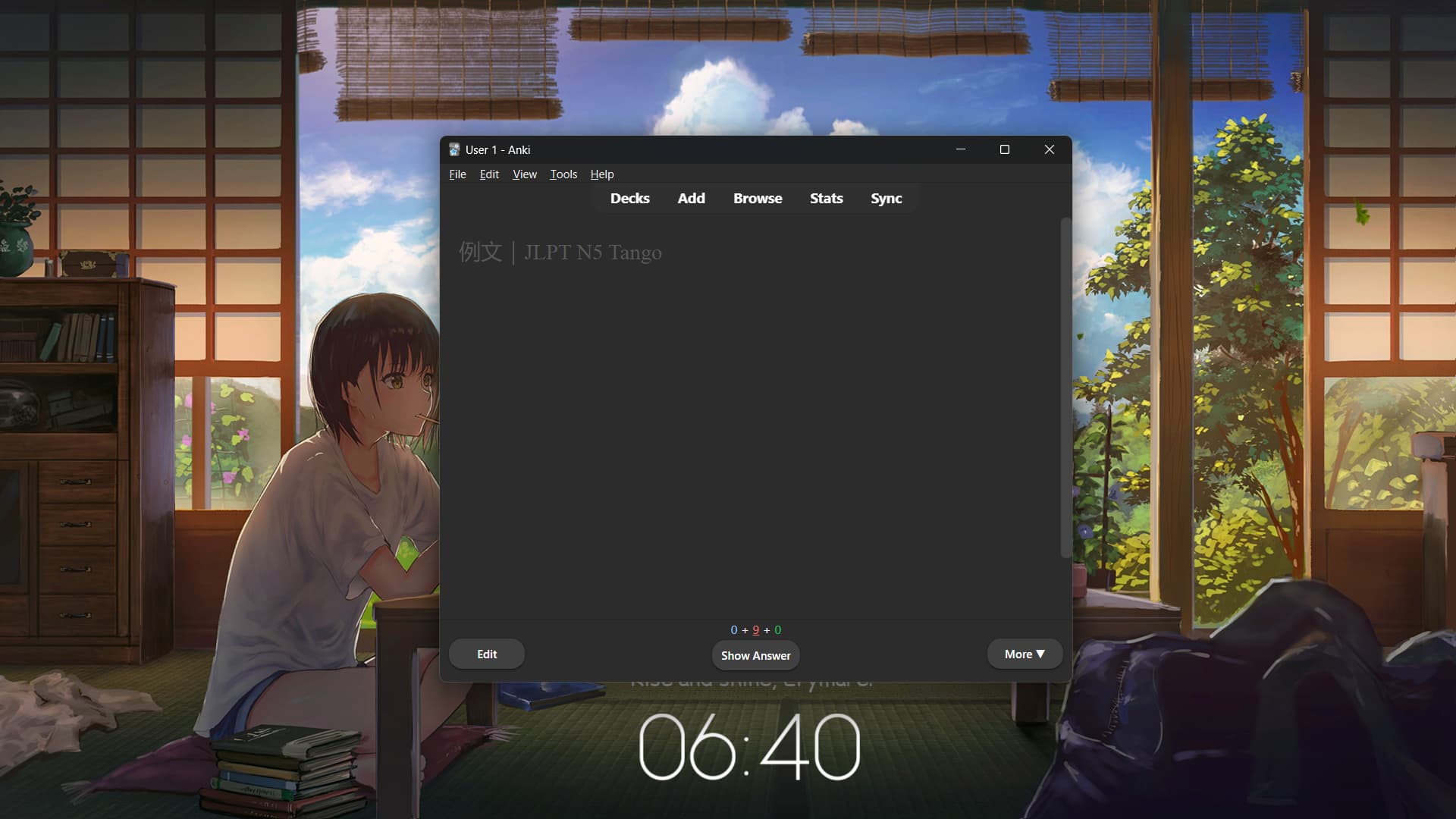This screenshot has height=819, width=1456.
Task: Open the Stats view
Action: [826, 199]
